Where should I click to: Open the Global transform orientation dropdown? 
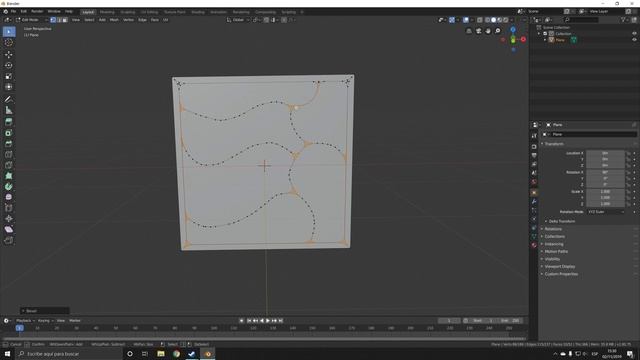pos(238,20)
